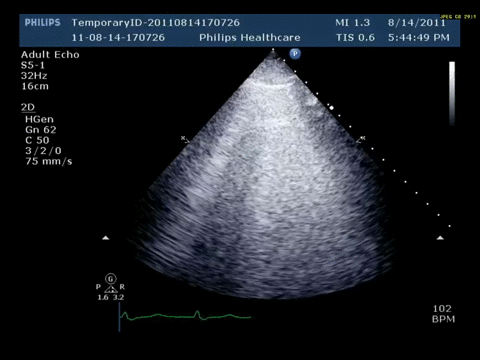Screen dimensions: 480x360
Task: Click the 3/2/0 setting value
Action: click(x=43, y=151)
